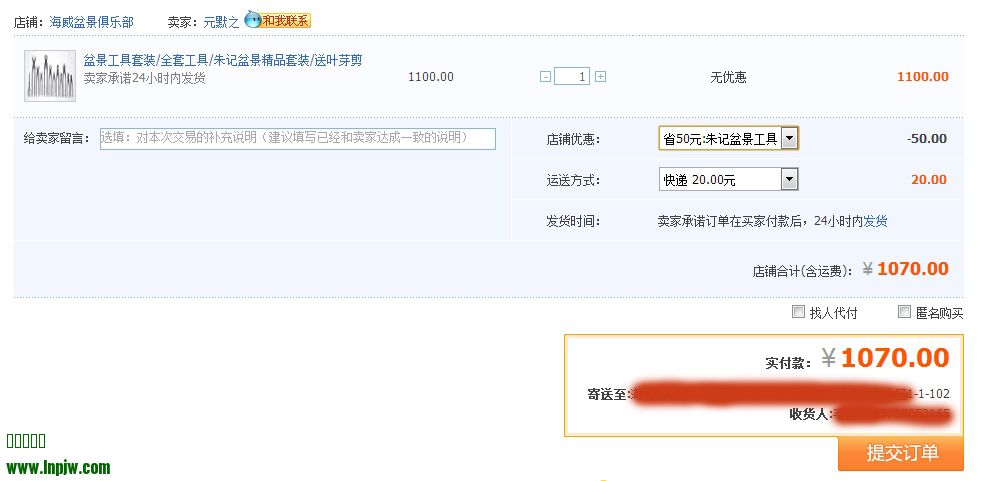Increase quantity with the plus icon
The width and height of the screenshot is (993, 481).
[x=600, y=77]
